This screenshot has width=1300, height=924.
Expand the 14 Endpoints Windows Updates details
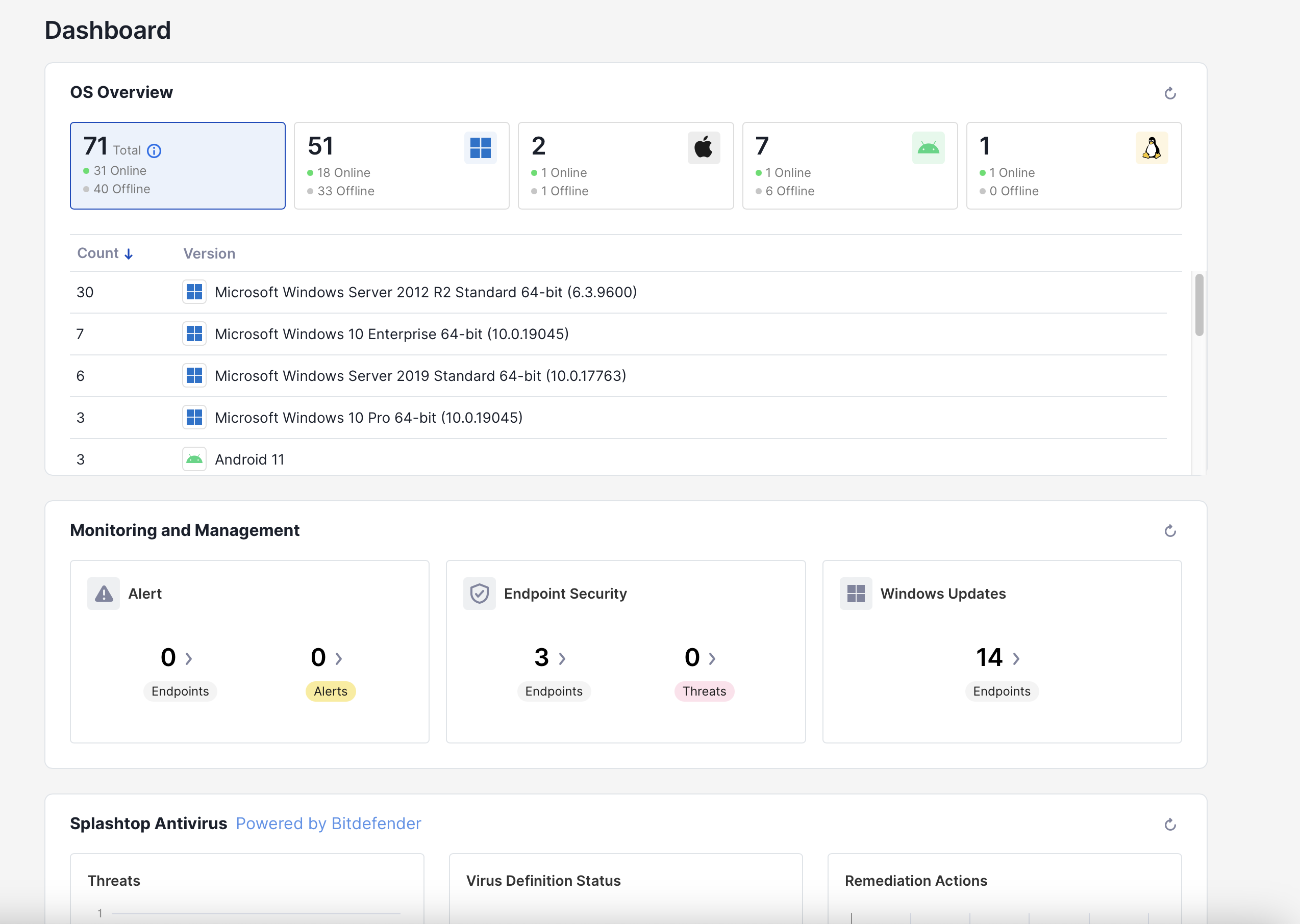[1016, 658]
